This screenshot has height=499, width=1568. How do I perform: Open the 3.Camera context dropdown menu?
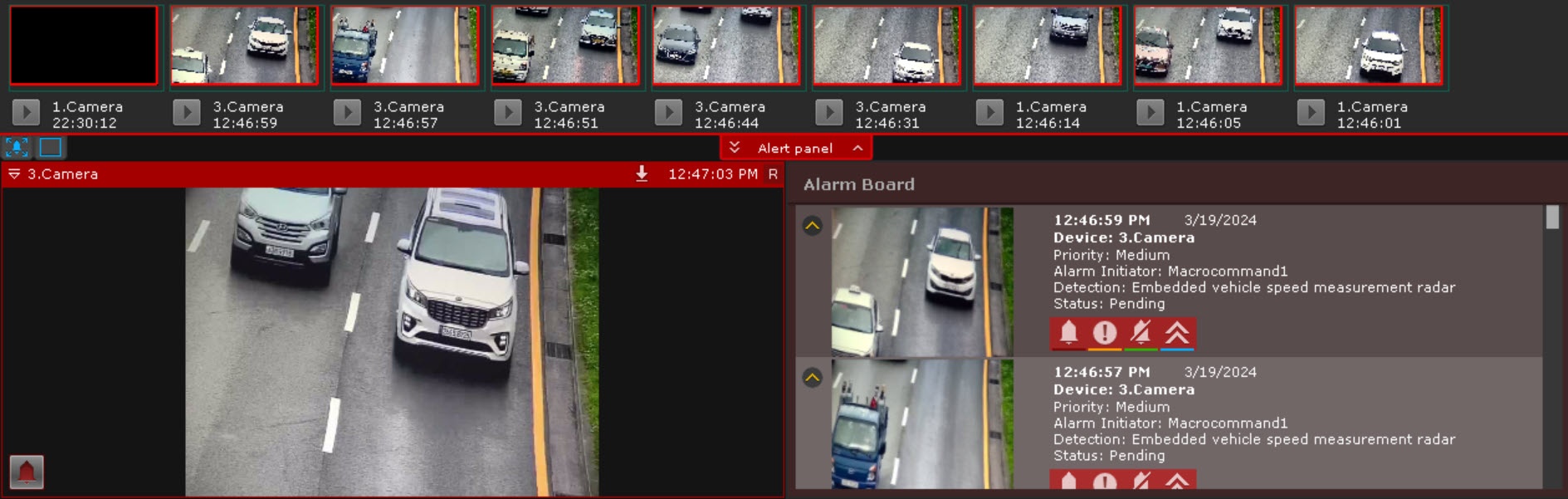tap(14, 174)
